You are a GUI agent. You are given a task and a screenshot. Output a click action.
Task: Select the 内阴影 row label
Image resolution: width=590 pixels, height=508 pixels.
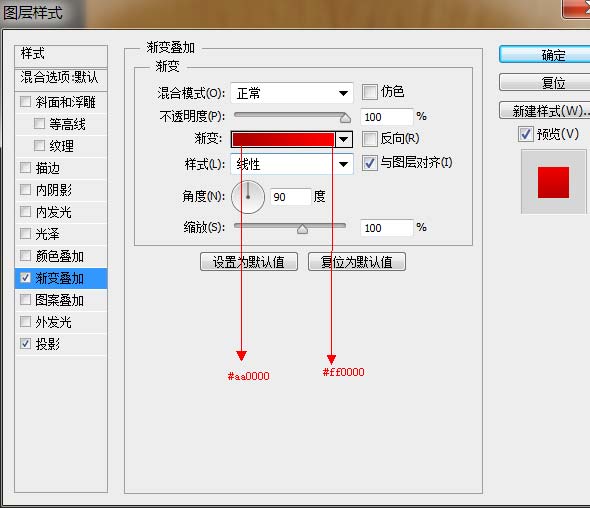(53, 190)
